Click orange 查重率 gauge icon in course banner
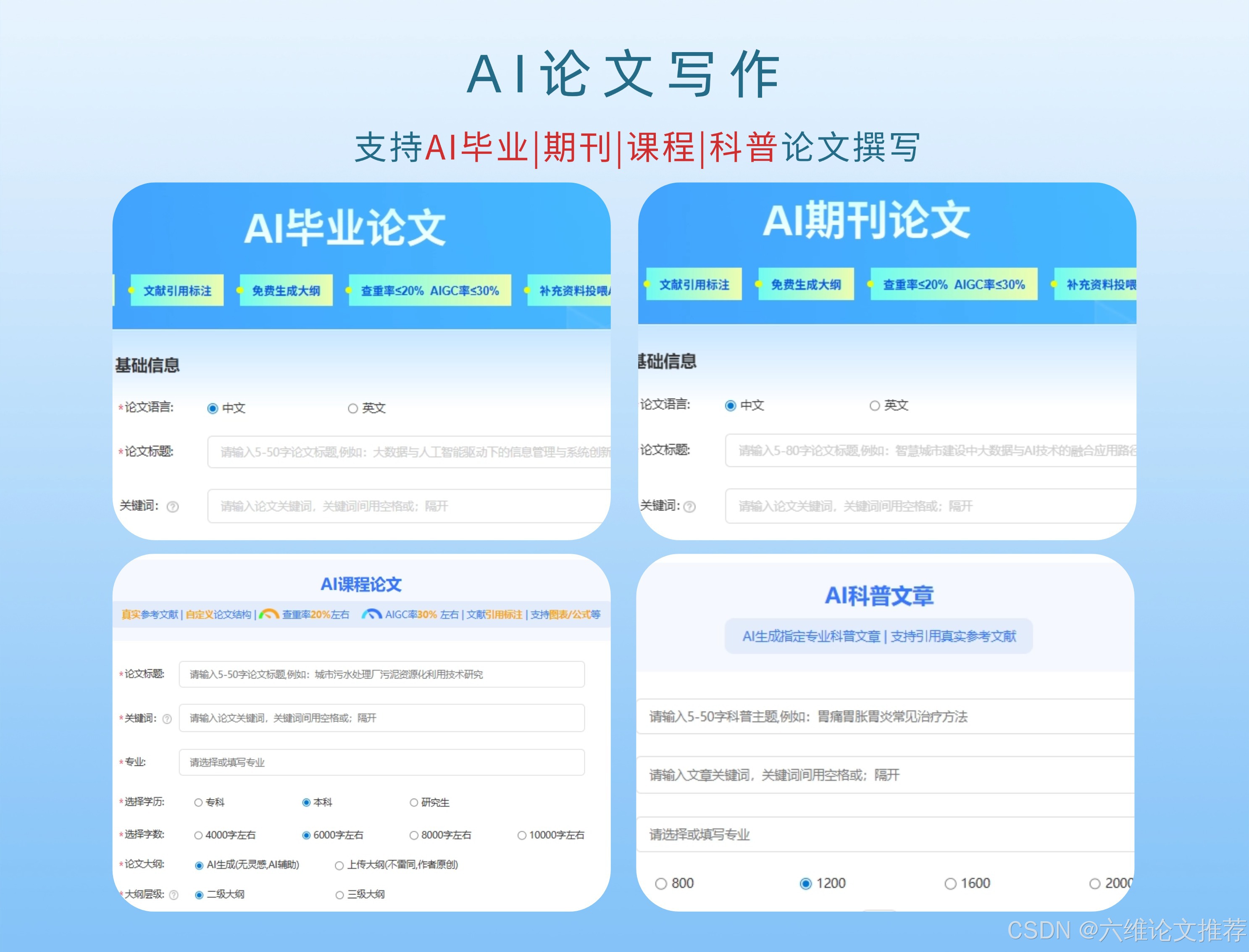This screenshot has height=952, width=1249. click(268, 614)
